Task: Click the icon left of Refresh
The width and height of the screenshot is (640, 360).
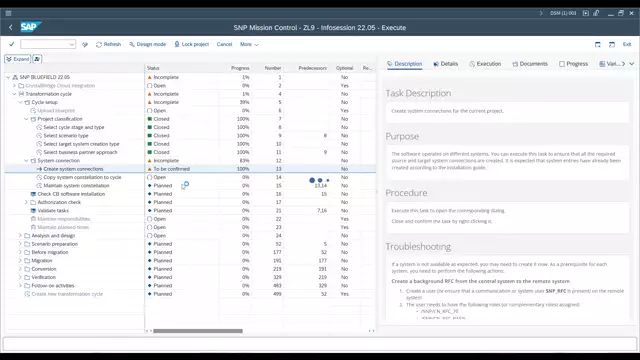Action: (85, 44)
